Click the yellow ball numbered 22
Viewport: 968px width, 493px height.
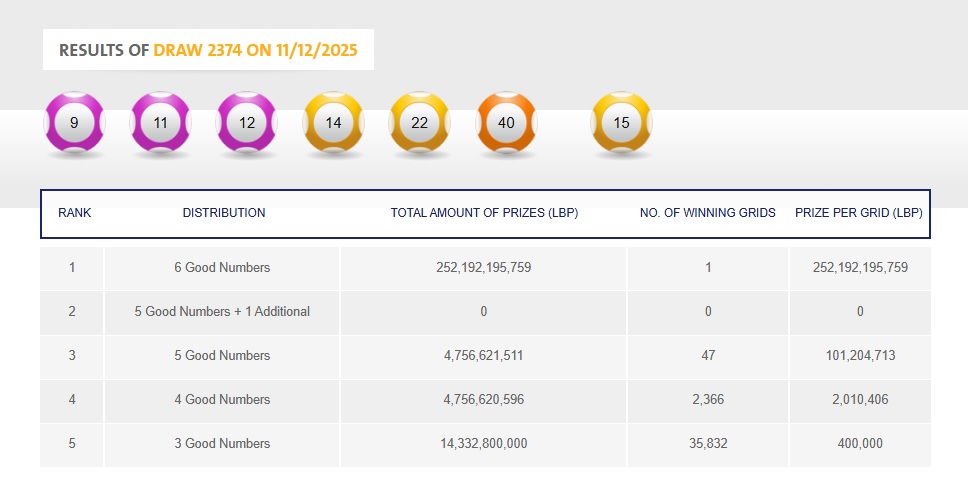click(420, 123)
